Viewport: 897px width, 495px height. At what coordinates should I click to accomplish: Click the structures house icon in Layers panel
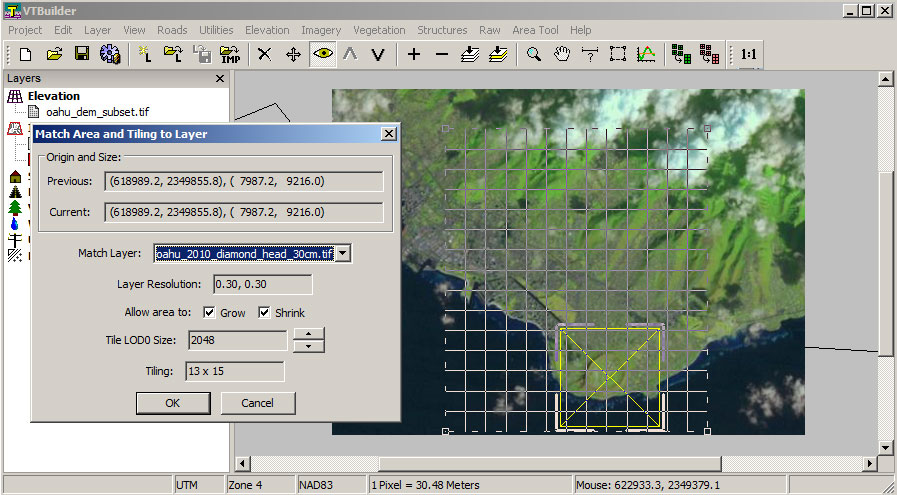[15, 176]
